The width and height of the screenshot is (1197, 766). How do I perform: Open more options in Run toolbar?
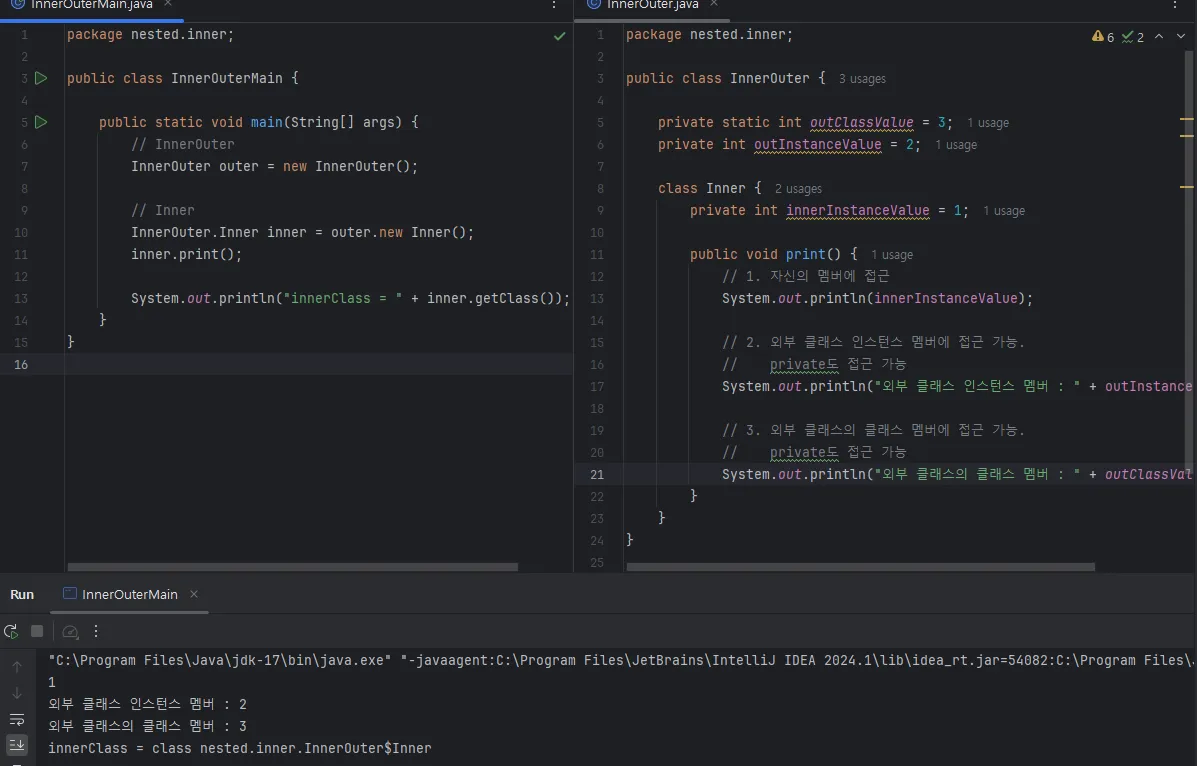(95, 631)
